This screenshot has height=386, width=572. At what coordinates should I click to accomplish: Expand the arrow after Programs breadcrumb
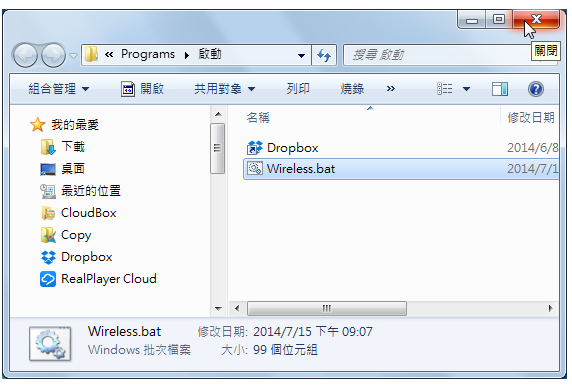pos(187,55)
